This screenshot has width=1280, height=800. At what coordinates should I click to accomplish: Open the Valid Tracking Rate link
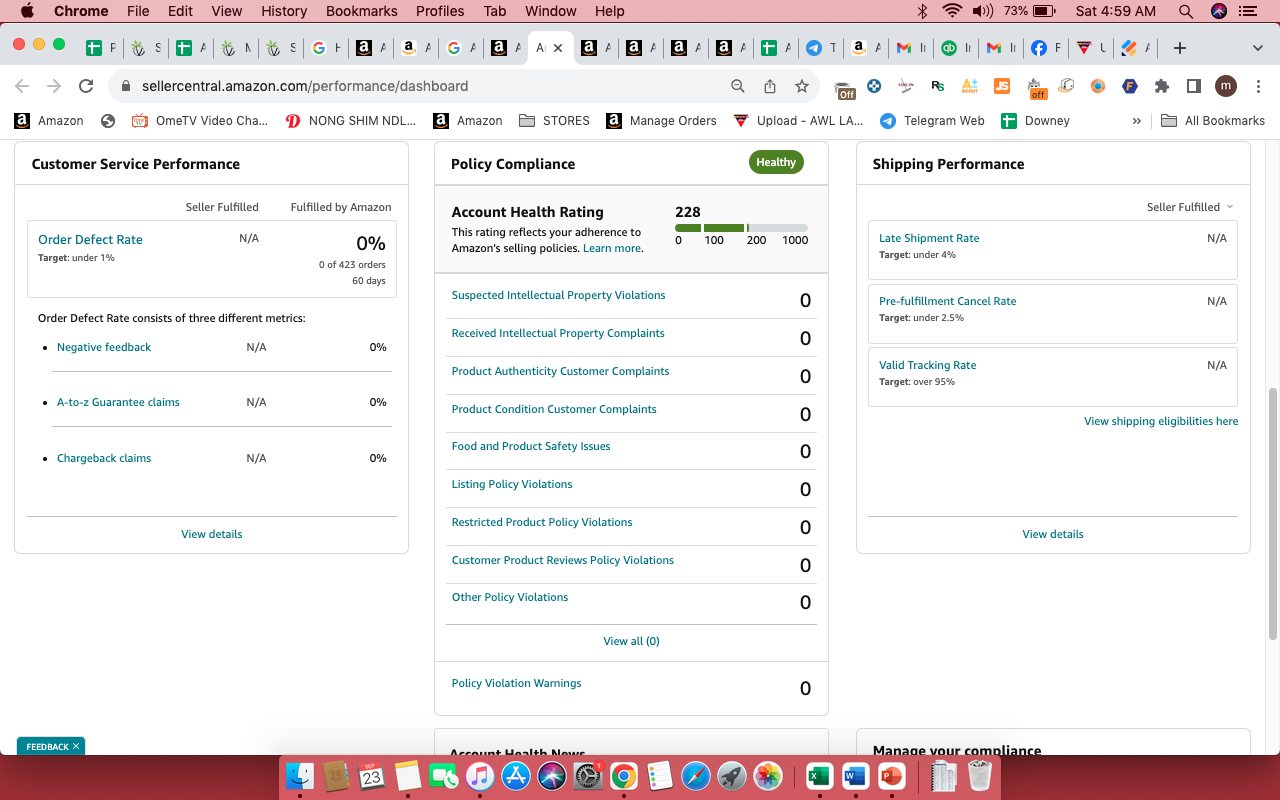point(927,365)
